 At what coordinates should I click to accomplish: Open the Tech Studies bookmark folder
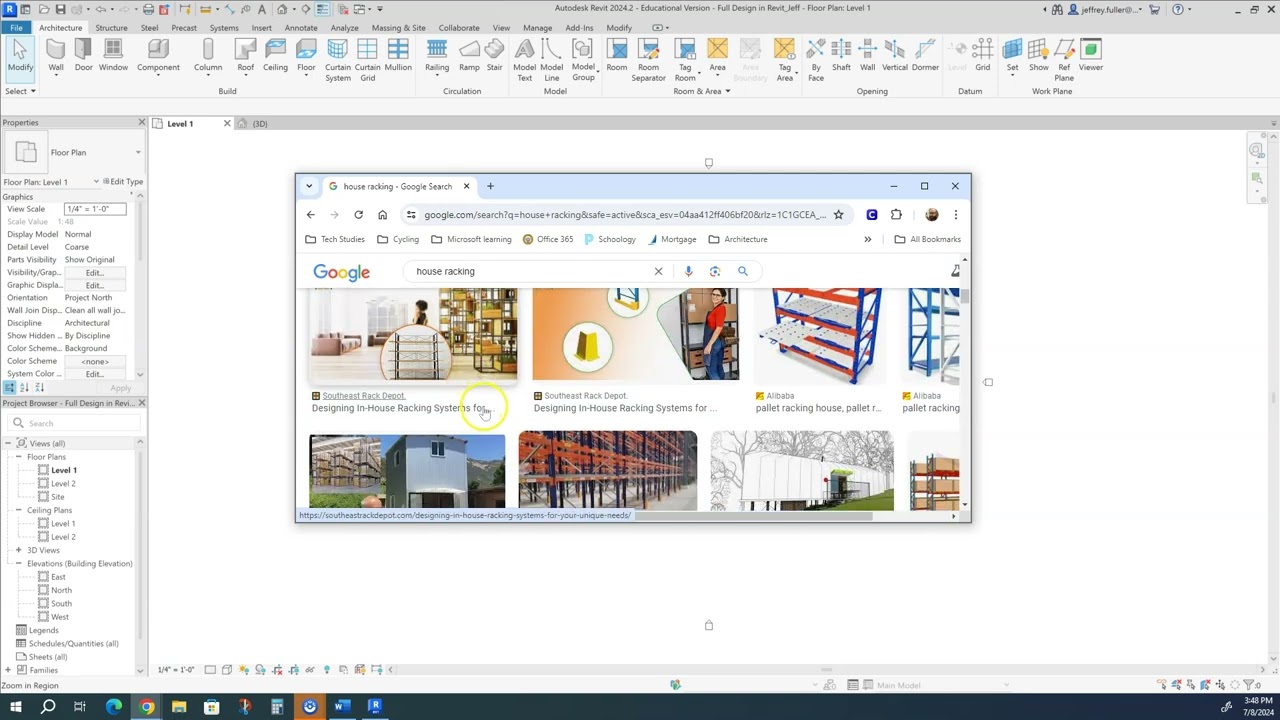tap(335, 239)
